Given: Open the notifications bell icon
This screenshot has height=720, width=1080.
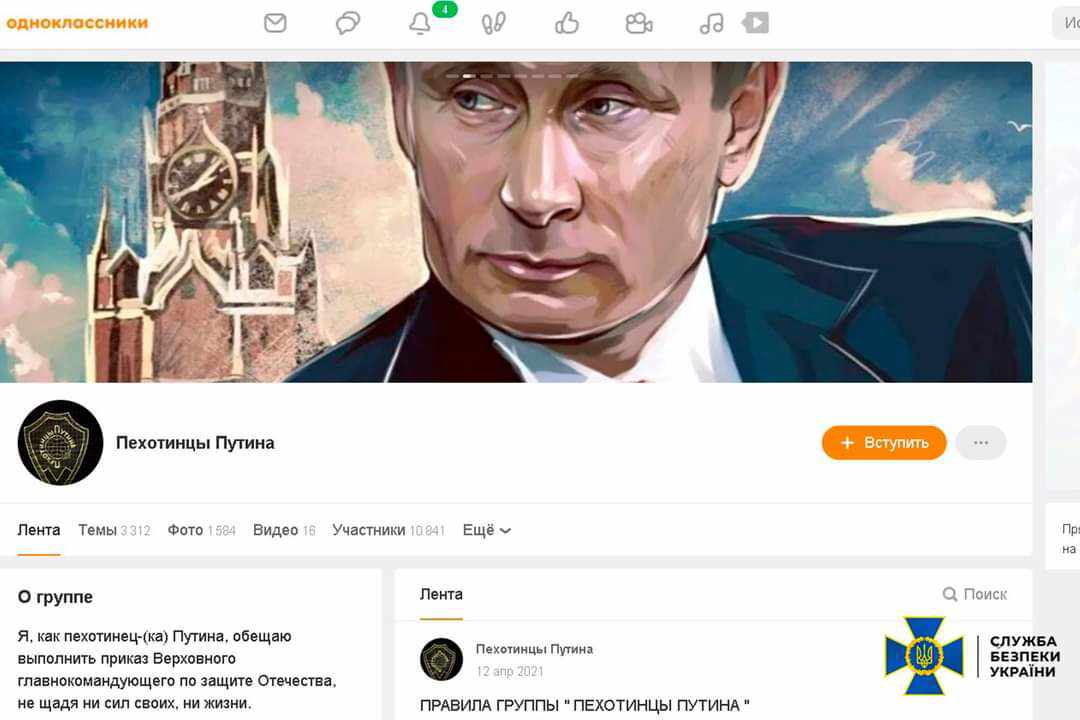Looking at the screenshot, I should [x=419, y=23].
